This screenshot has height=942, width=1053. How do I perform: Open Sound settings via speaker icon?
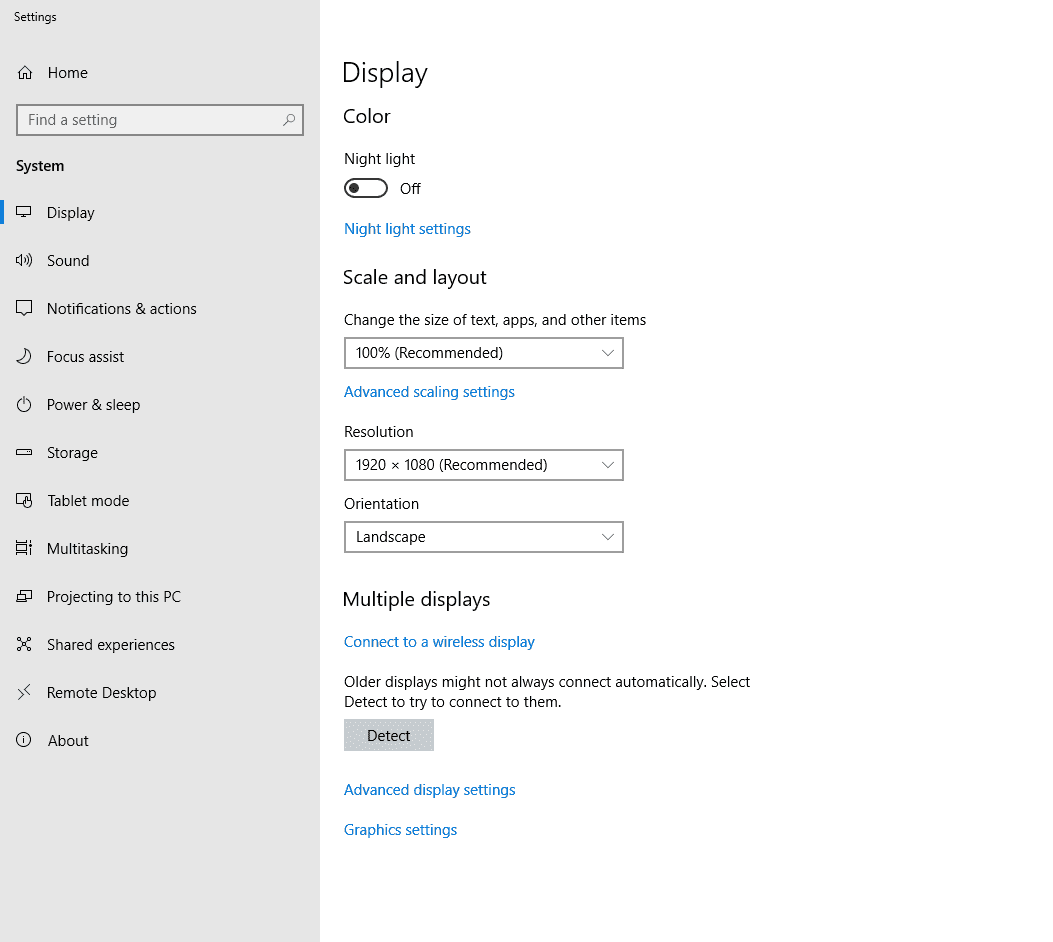click(24, 260)
